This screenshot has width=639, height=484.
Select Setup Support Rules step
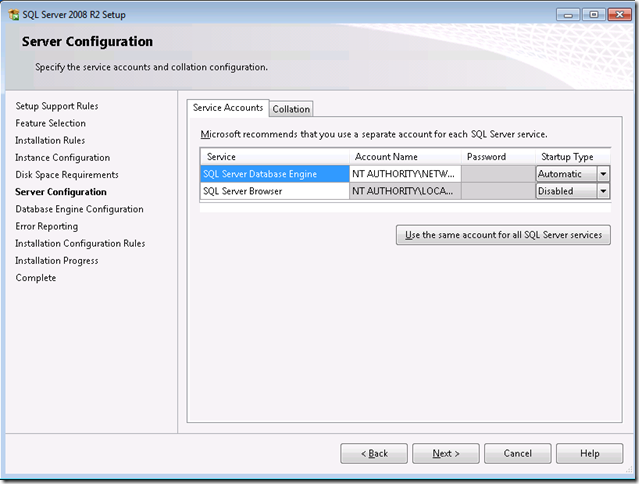click(x=57, y=106)
